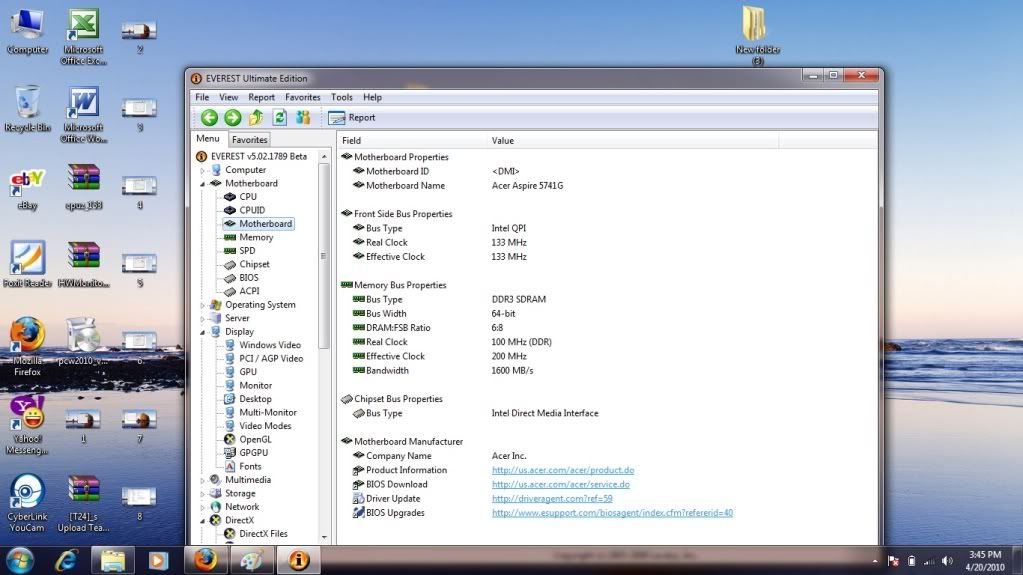Open the File menu
The height and width of the screenshot is (575, 1023).
coord(202,97)
